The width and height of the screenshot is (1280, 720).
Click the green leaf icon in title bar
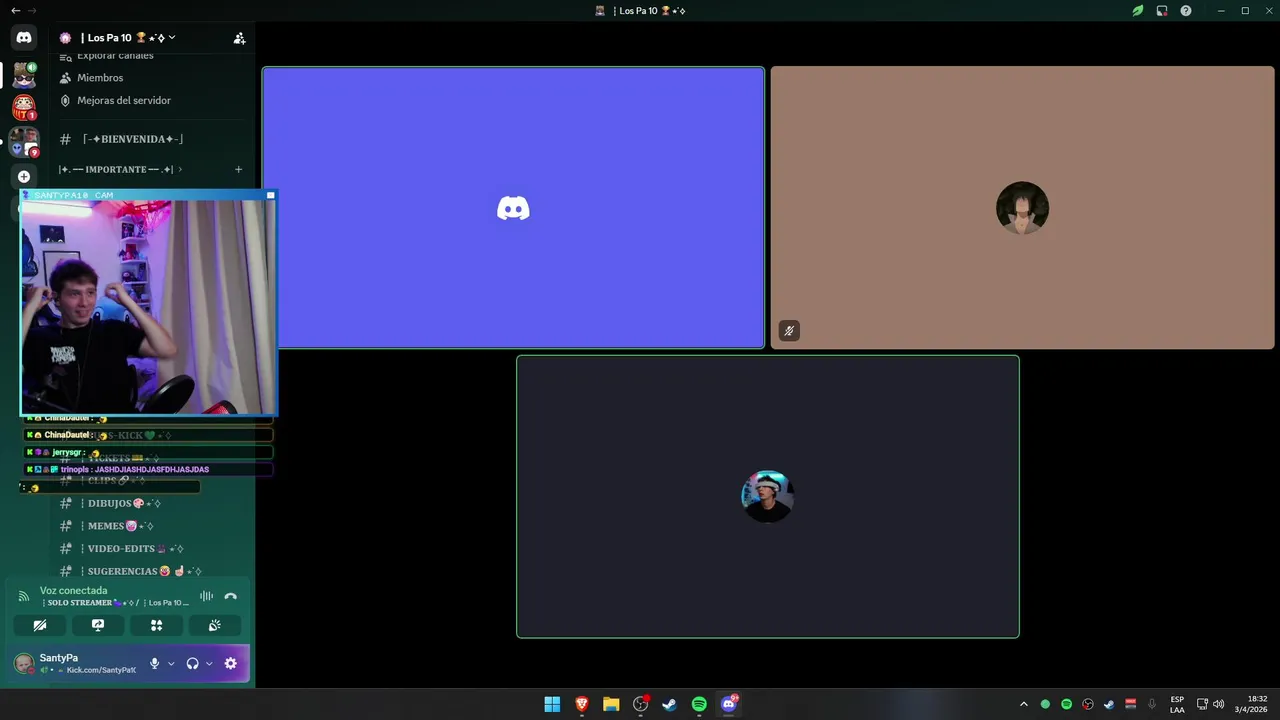pyautogui.click(x=1138, y=11)
